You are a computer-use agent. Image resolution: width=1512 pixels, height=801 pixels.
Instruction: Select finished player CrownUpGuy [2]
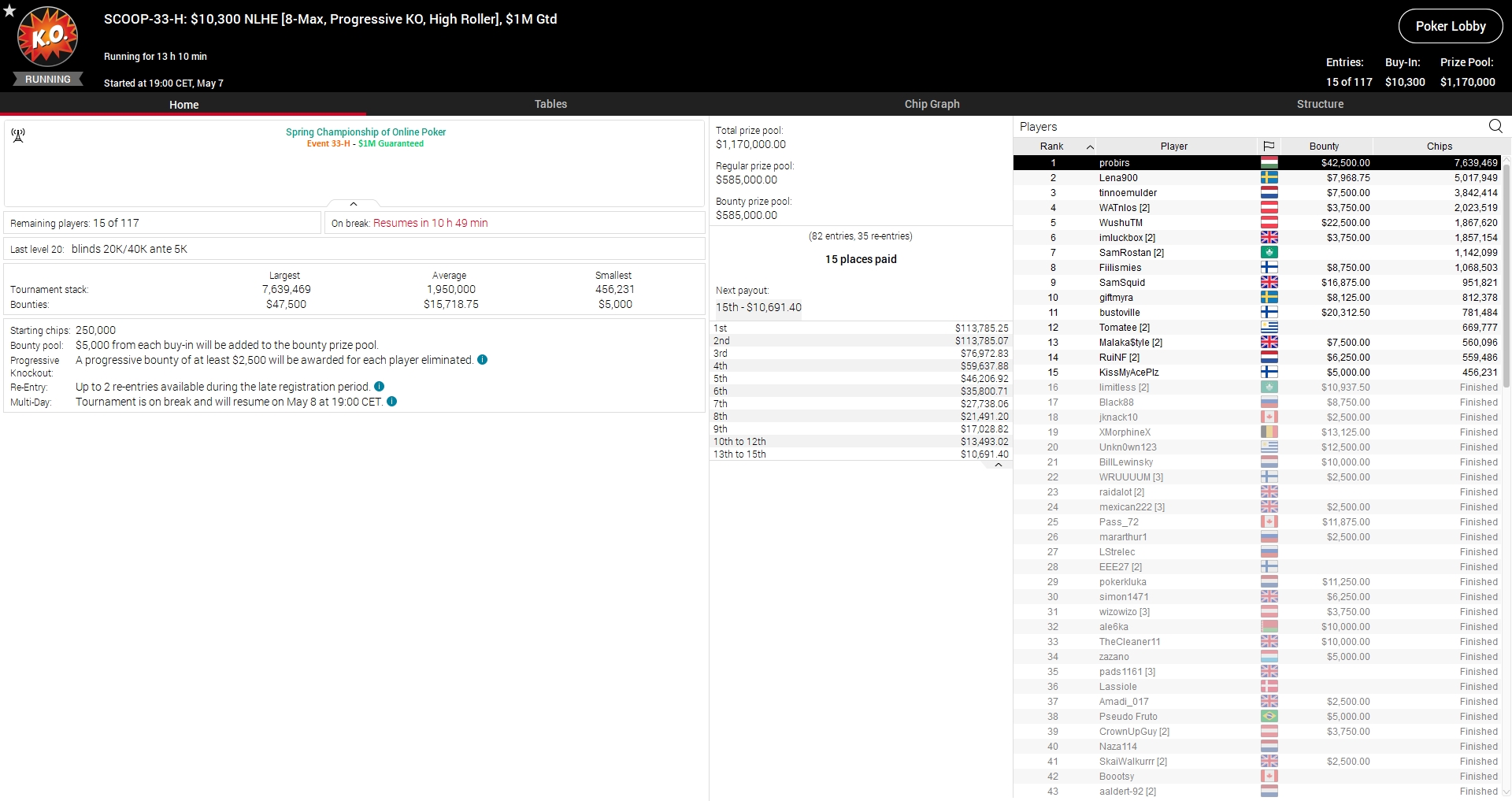[x=1258, y=732]
